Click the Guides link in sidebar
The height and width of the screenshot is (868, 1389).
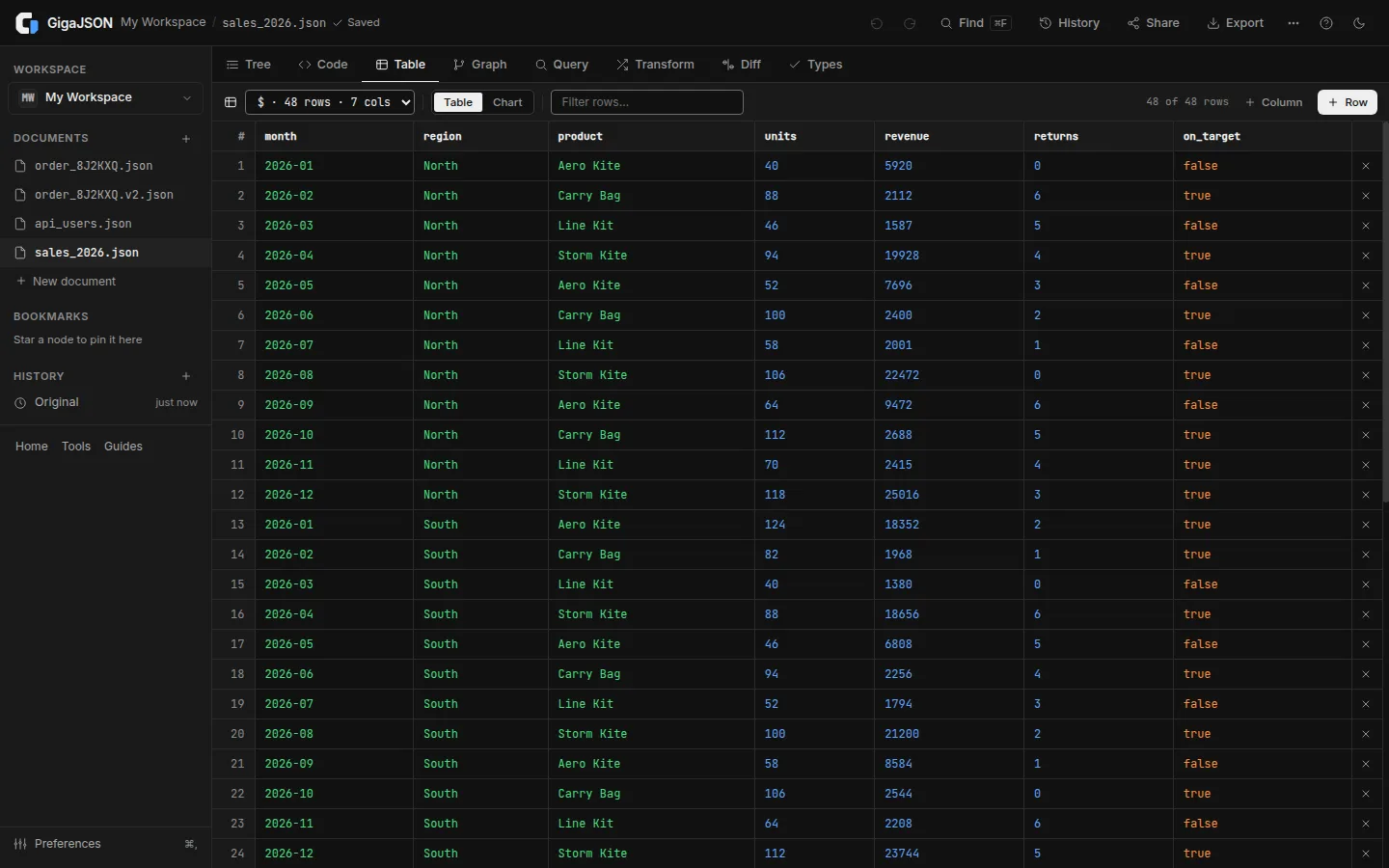tap(123, 447)
